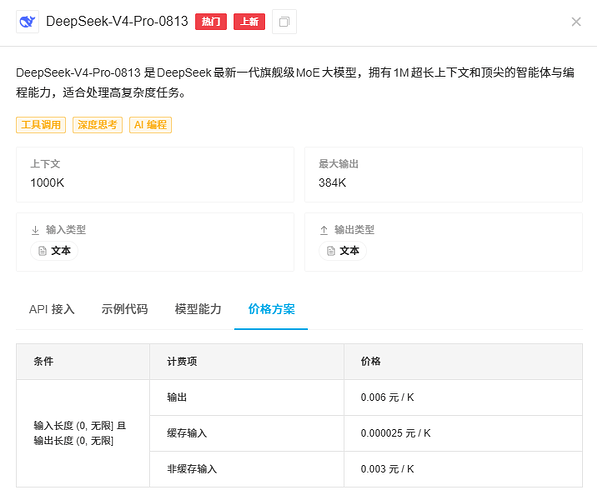This screenshot has height=500, width=597.
Task: Click the 上新 red badge
Action: pos(249,22)
